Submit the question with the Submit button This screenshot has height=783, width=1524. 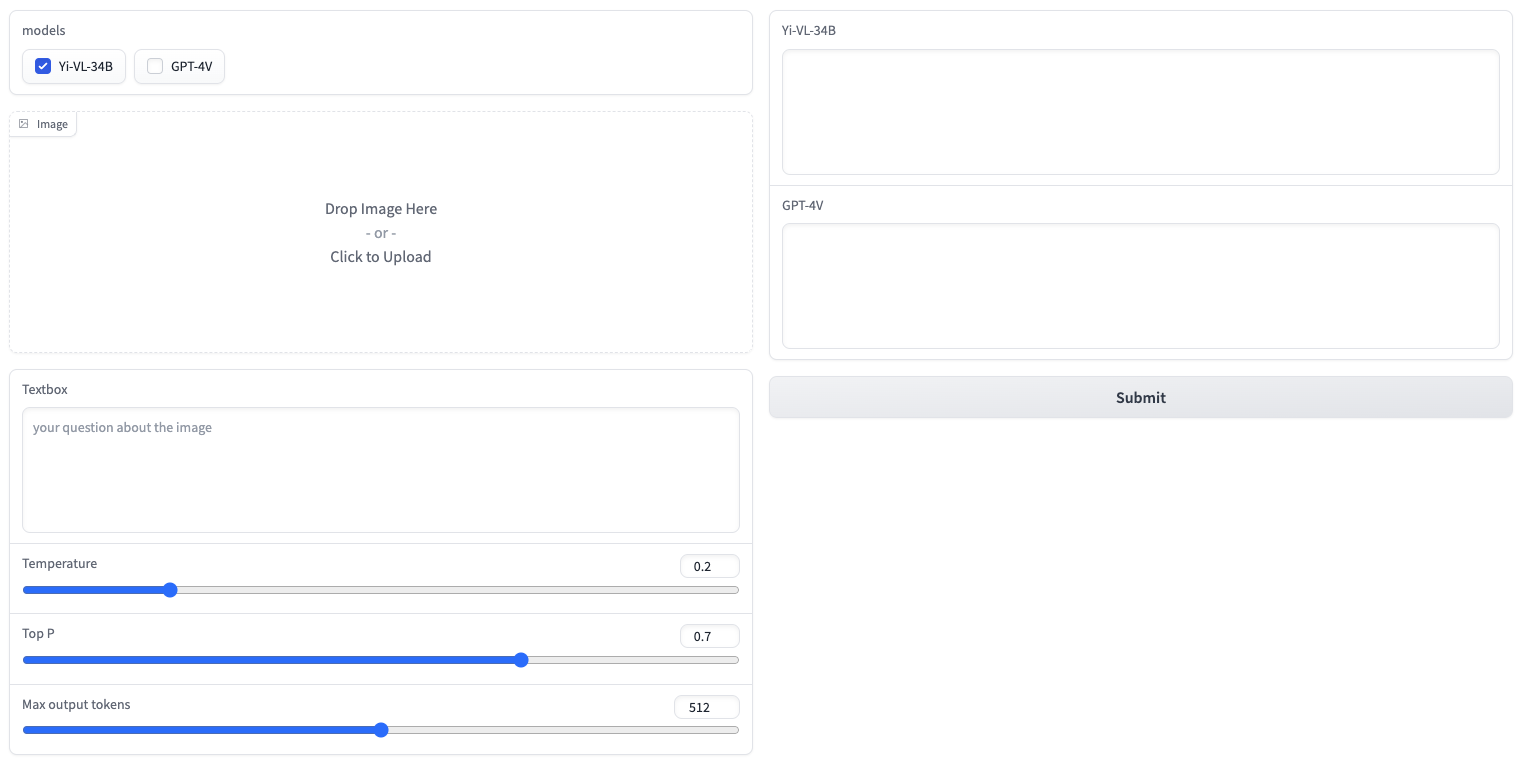(1141, 397)
